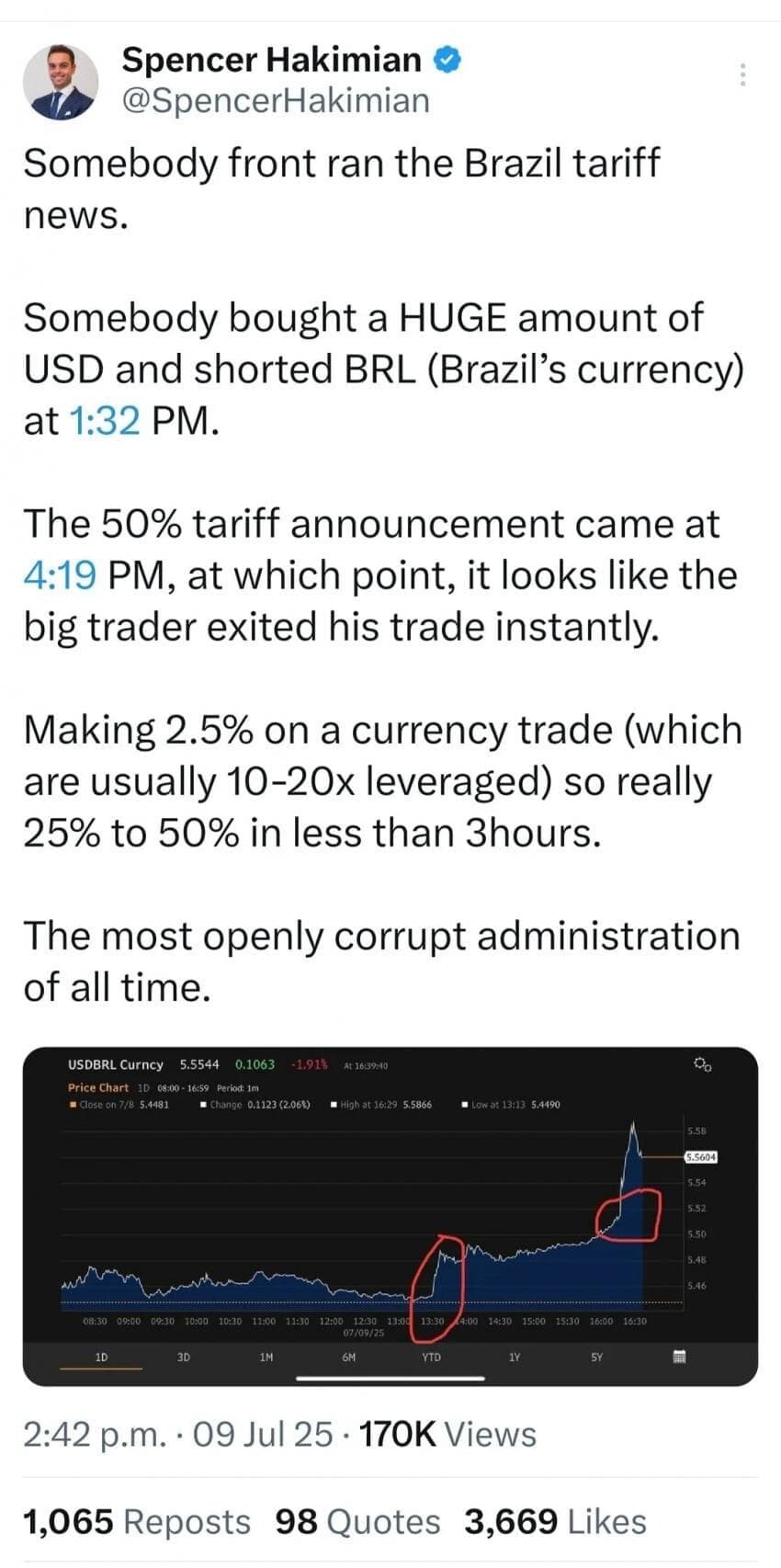This screenshot has width=781, height=1568.
Task: Select the 3D chart range tab
Action: [184, 1357]
